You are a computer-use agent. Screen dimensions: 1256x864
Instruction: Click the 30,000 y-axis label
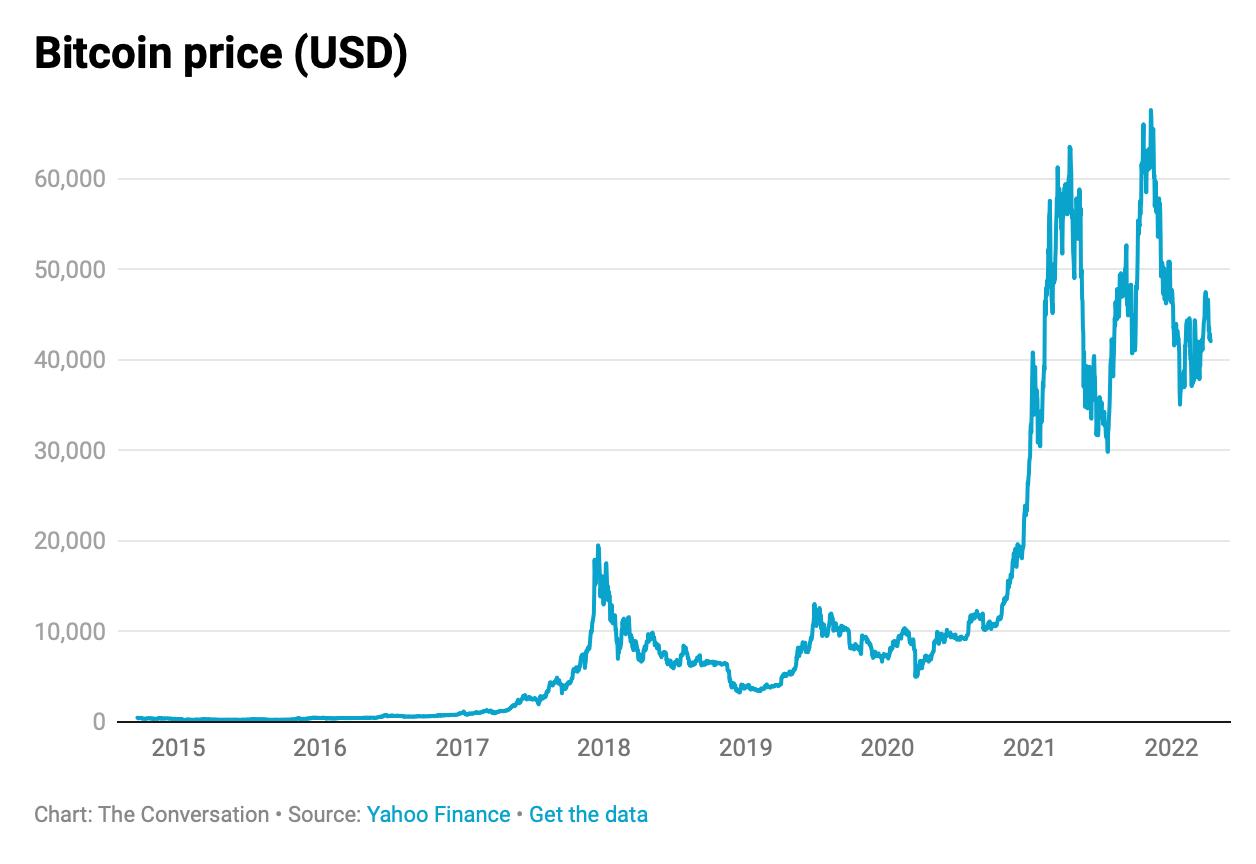[69, 450]
